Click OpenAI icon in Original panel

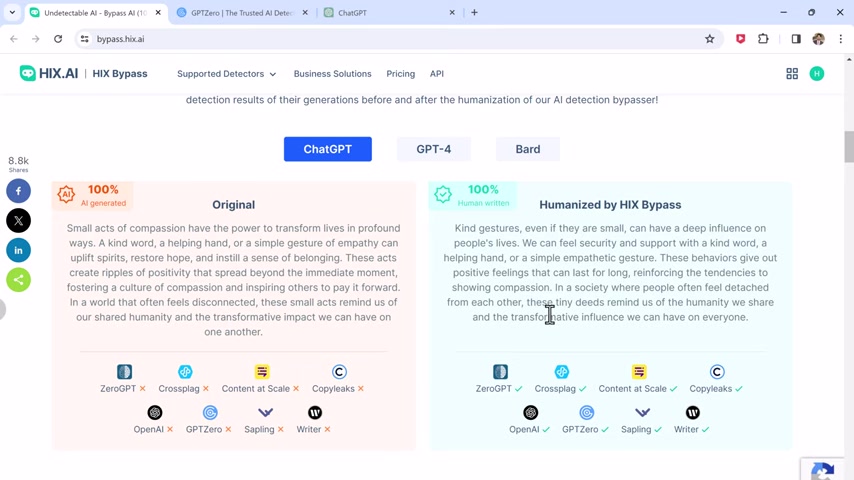click(155, 412)
